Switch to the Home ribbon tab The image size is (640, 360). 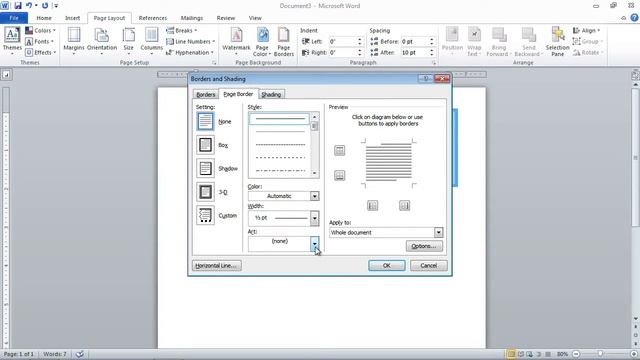pos(44,18)
